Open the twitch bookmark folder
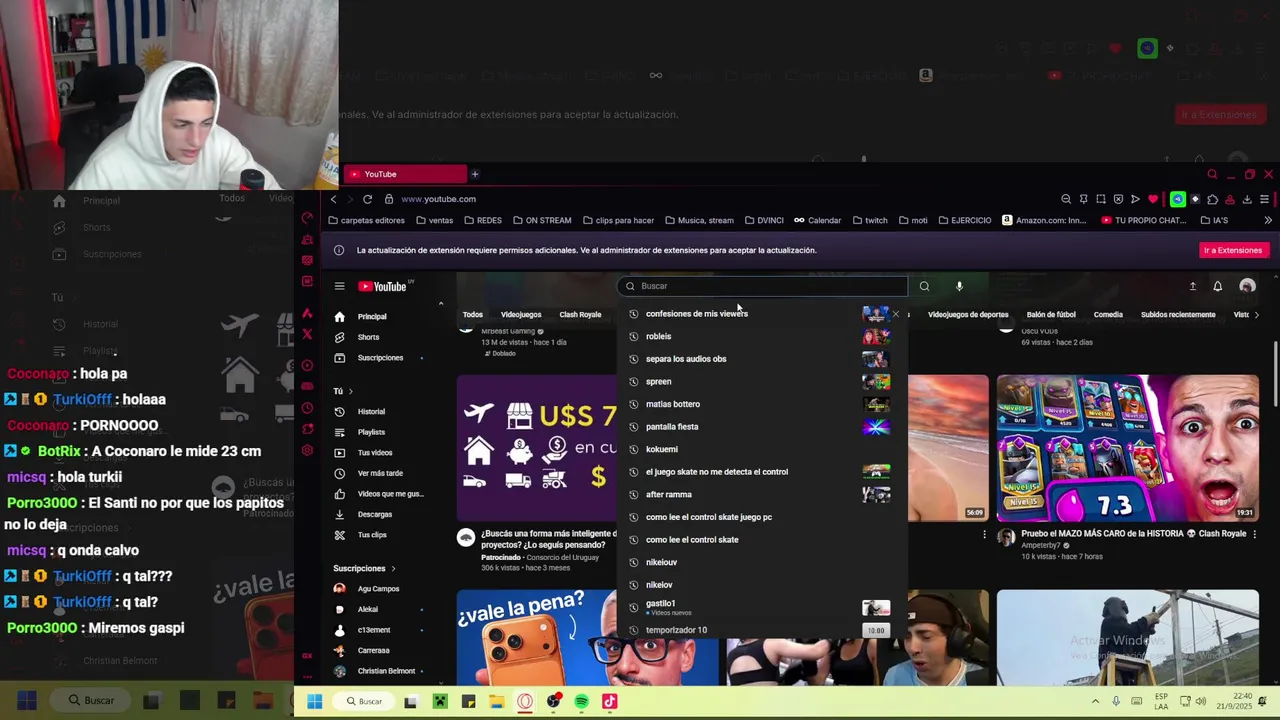This screenshot has height=720, width=1280. click(868, 220)
